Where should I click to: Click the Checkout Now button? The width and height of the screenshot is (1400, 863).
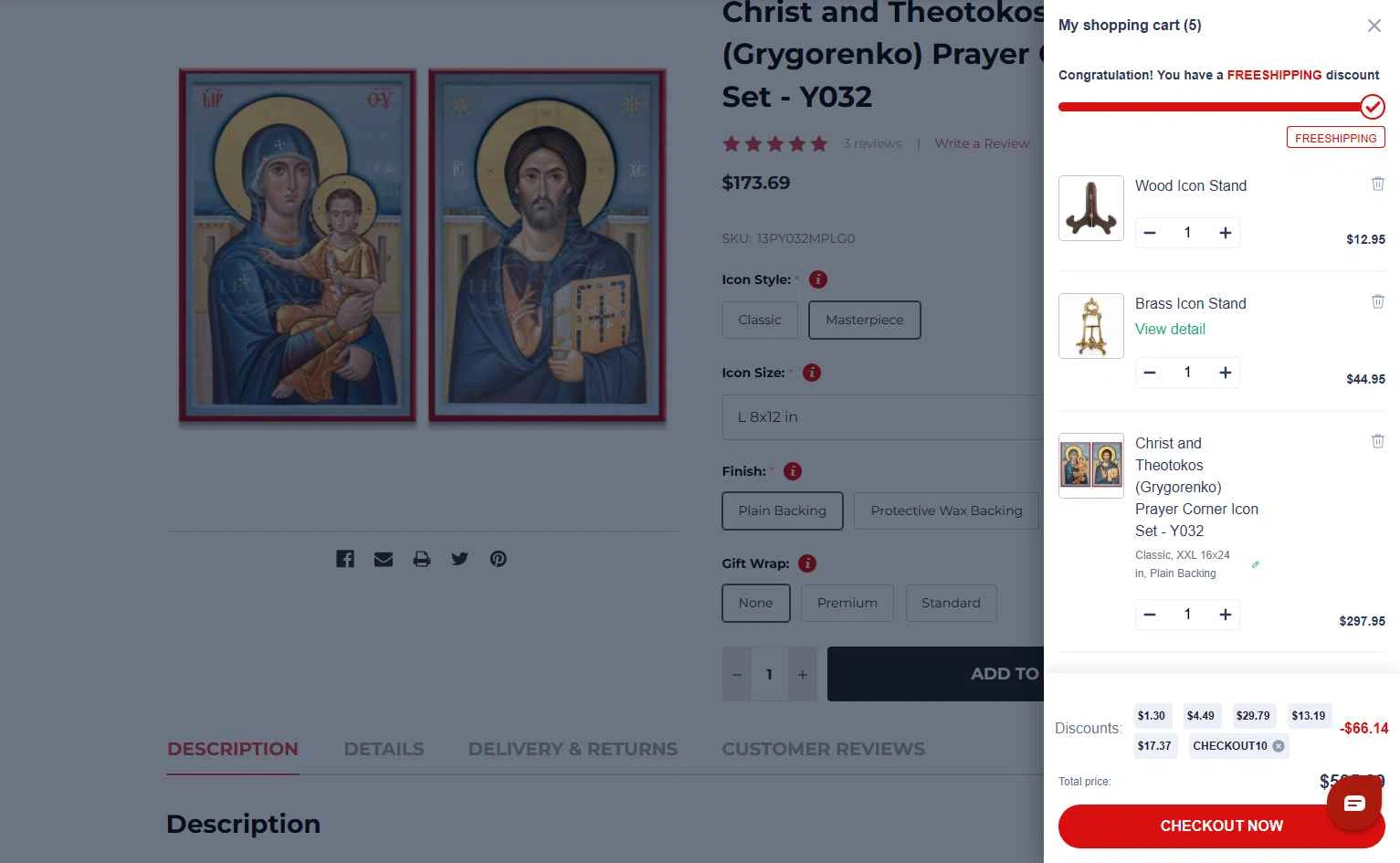point(1221,826)
